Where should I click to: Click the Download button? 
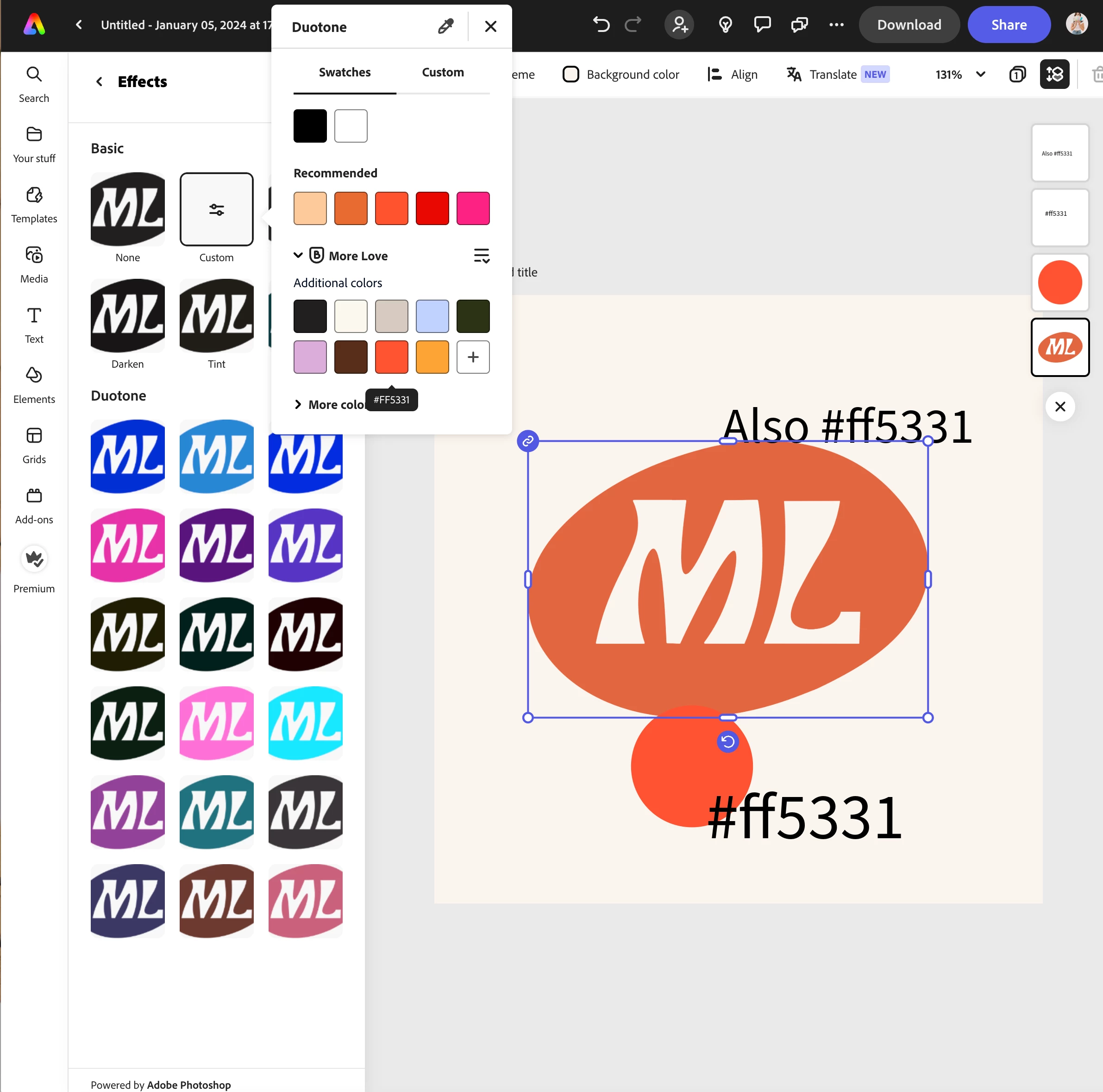(x=909, y=25)
